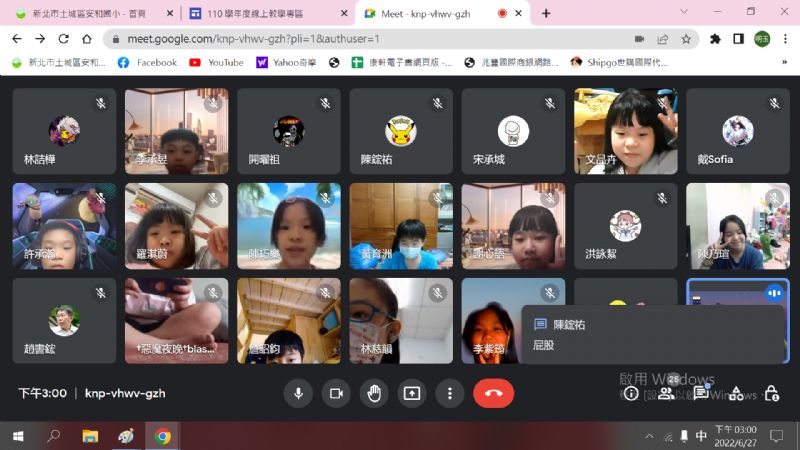Select 林慈韻 video tile
This screenshot has width=800, height=450.
click(x=401, y=320)
